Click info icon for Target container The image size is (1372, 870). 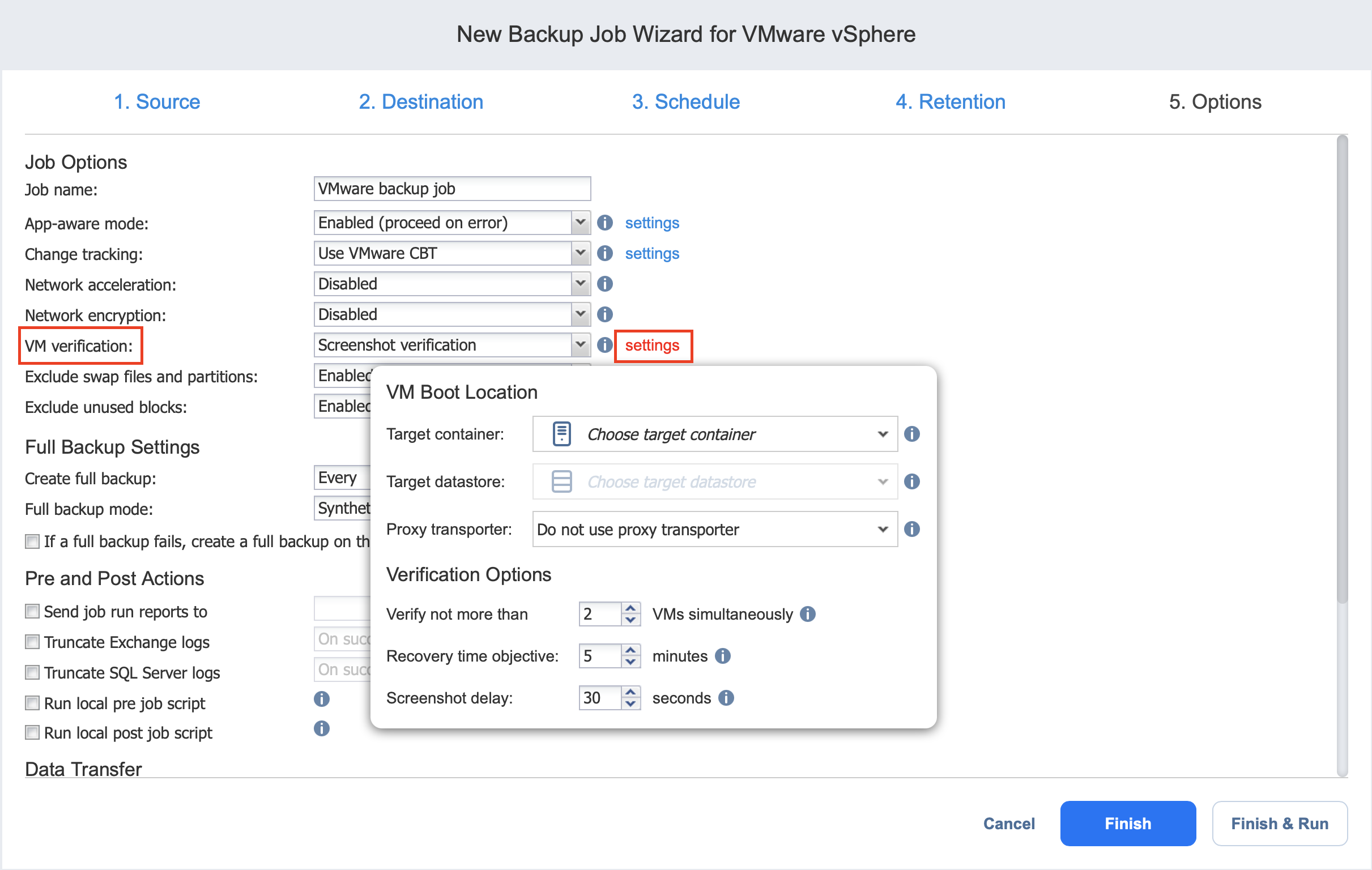[911, 434]
